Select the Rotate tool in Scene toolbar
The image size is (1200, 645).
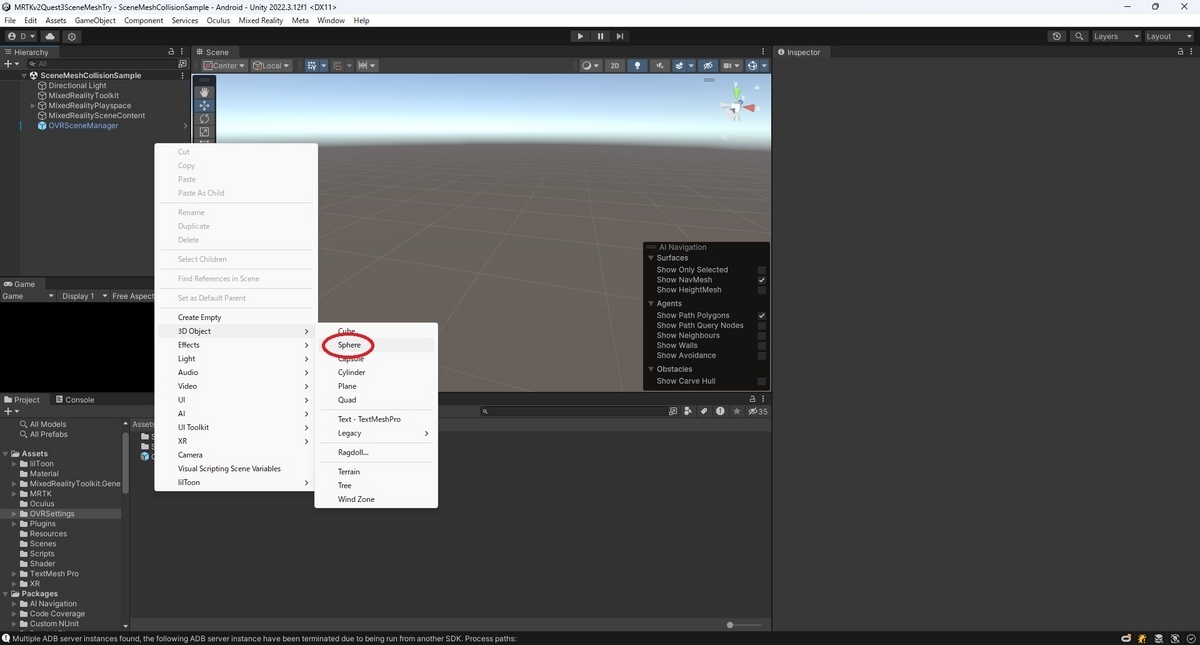coord(205,118)
